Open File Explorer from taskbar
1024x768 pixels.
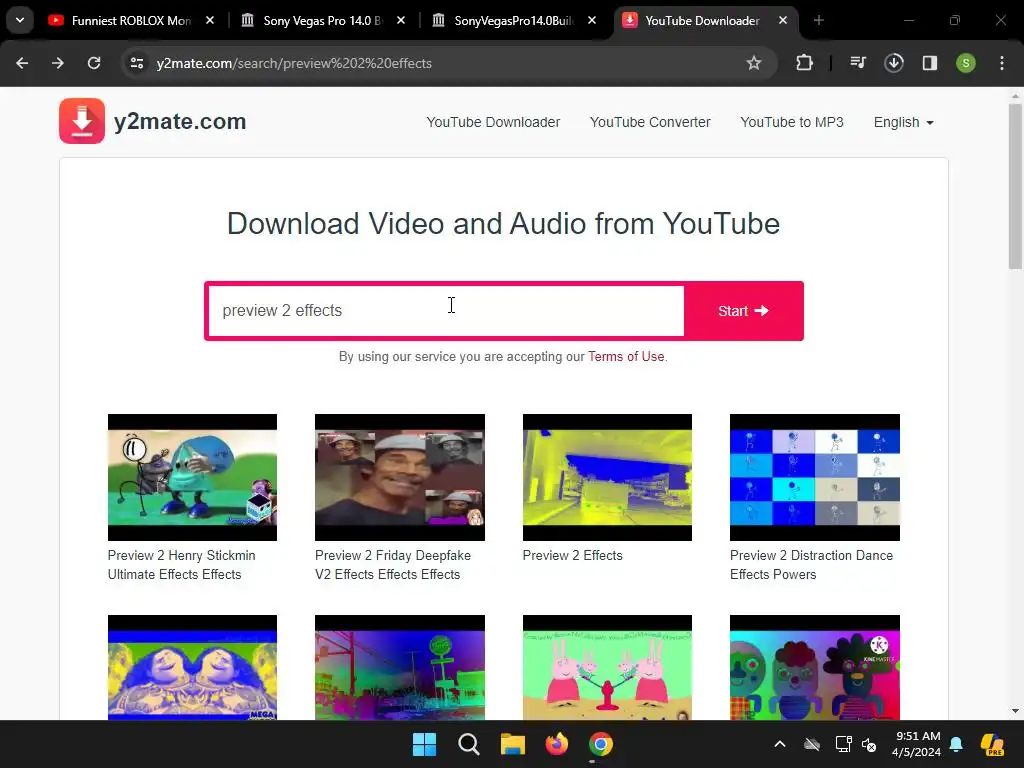tap(513, 744)
